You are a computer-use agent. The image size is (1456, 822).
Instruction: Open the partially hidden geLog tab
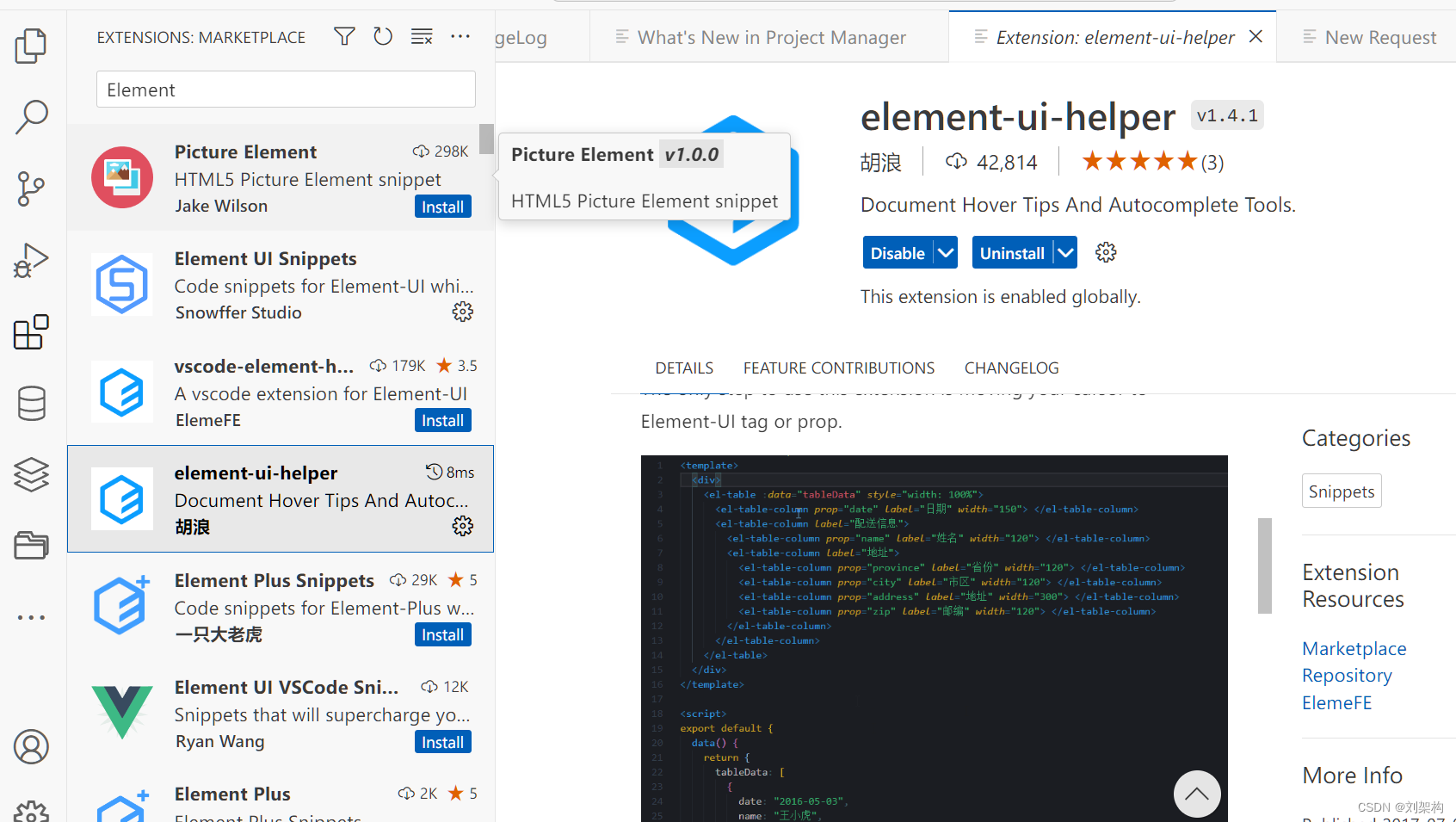(542, 37)
